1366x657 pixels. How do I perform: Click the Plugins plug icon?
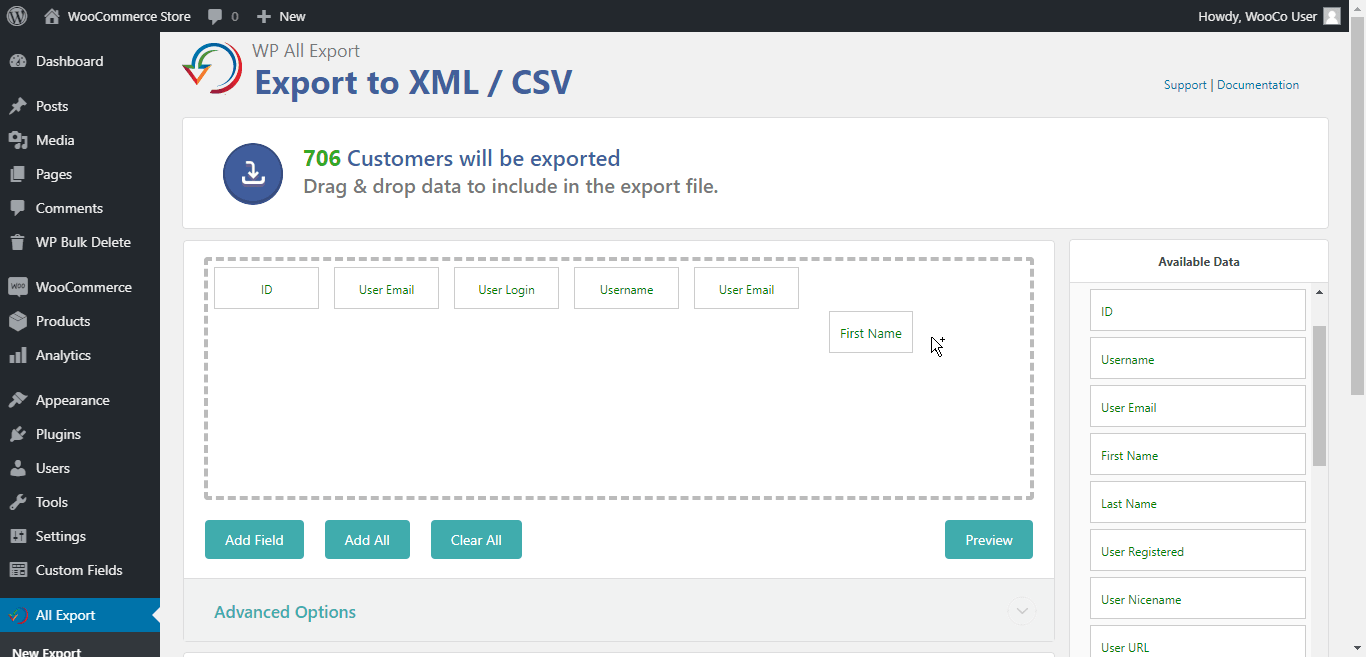pos(18,434)
